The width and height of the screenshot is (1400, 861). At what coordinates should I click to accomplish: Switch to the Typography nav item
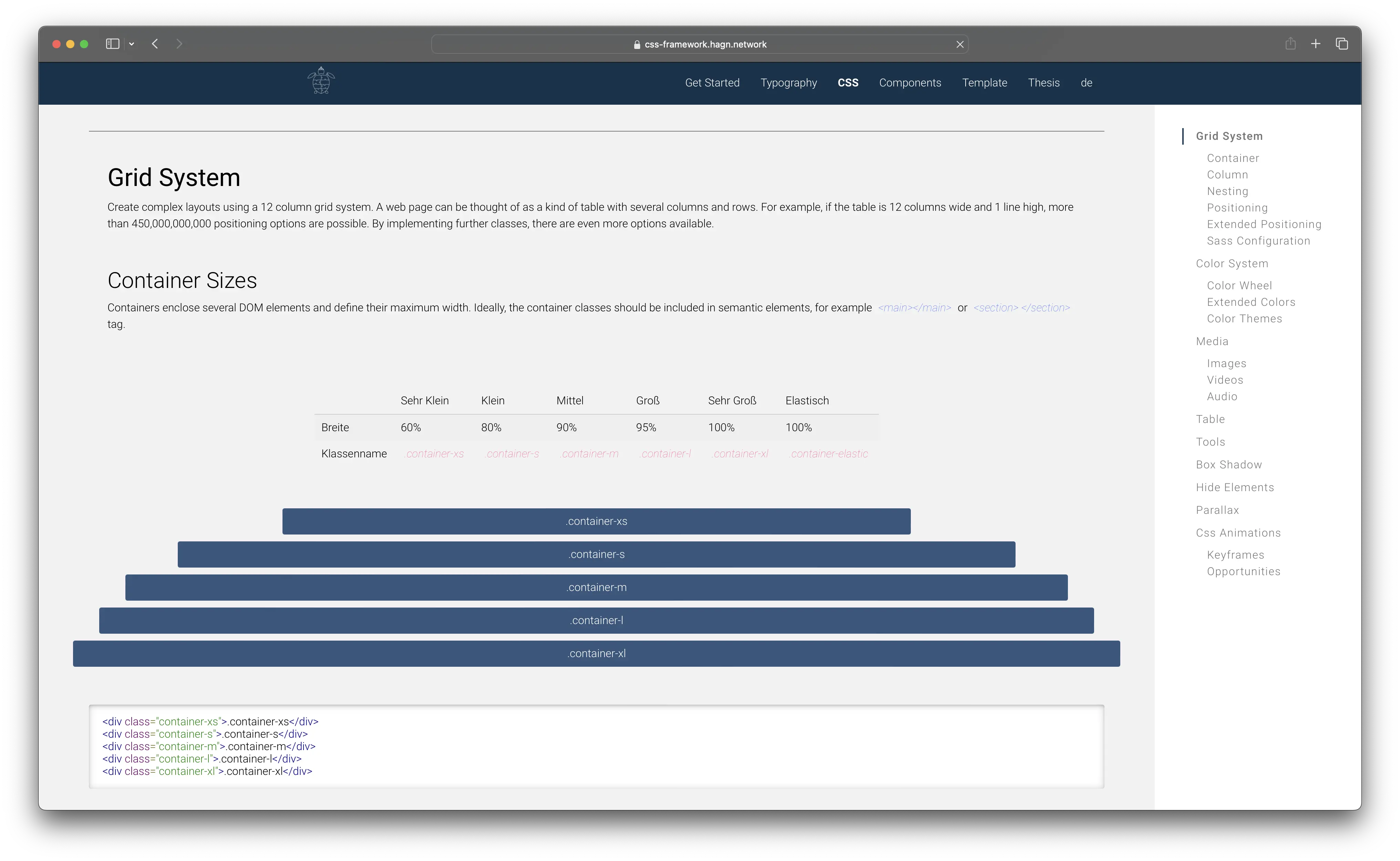[788, 83]
